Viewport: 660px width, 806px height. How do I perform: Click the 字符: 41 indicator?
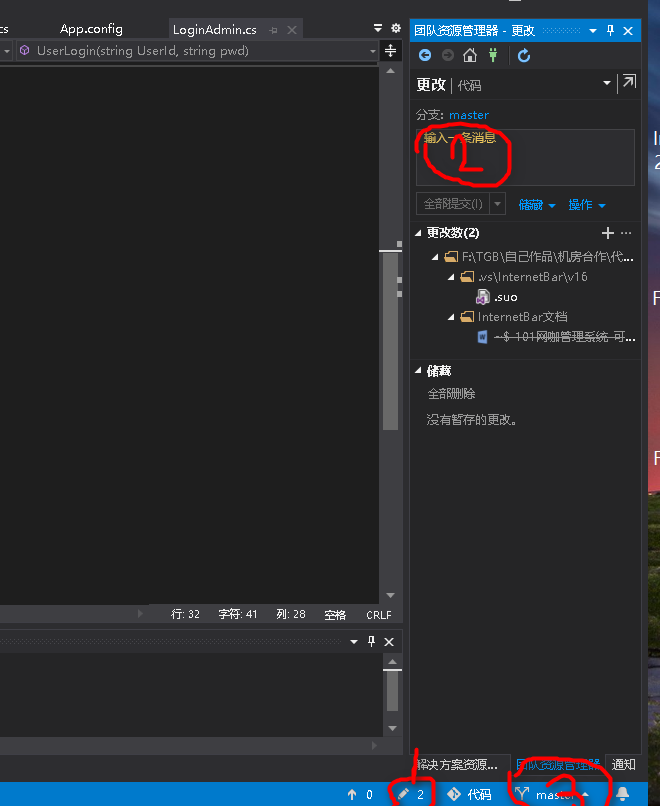tap(237, 614)
